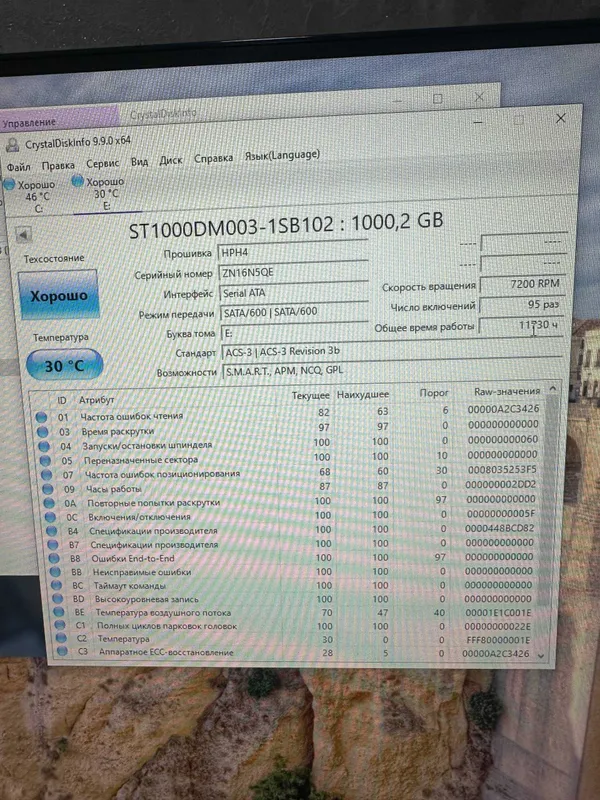Open the Правка menu

pyautogui.click(x=58, y=165)
